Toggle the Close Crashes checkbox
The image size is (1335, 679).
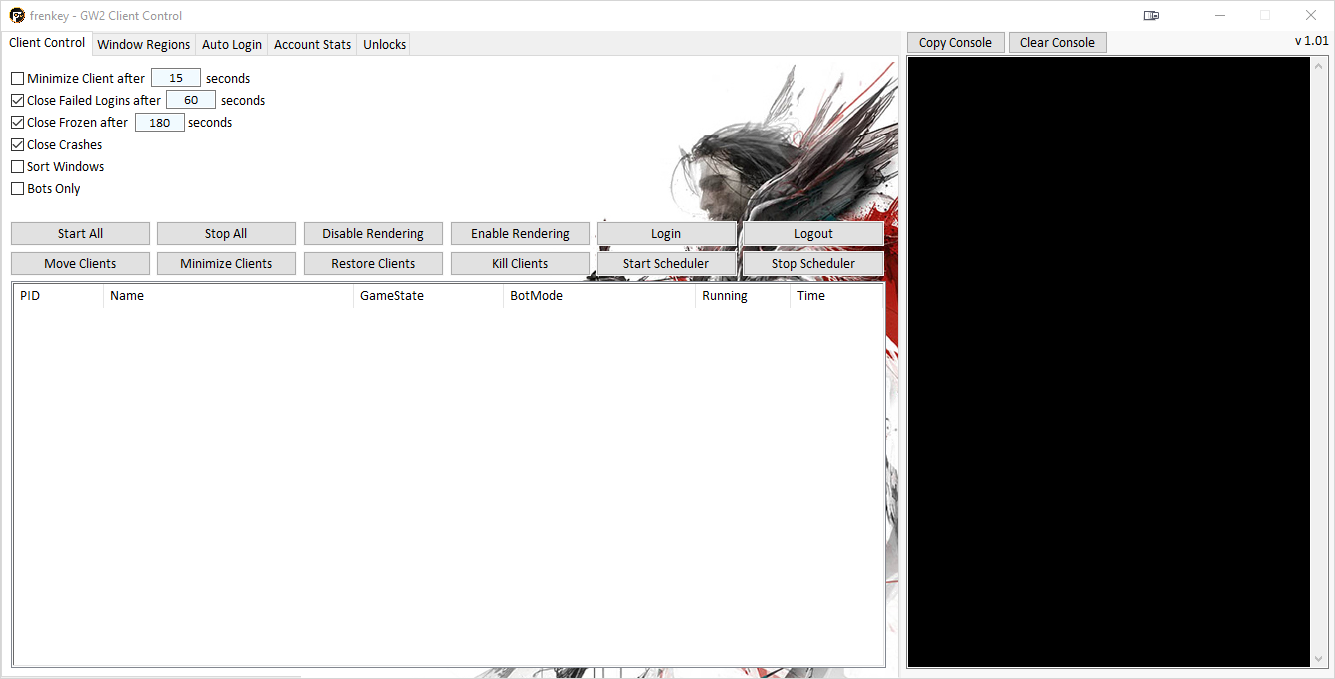[18, 145]
